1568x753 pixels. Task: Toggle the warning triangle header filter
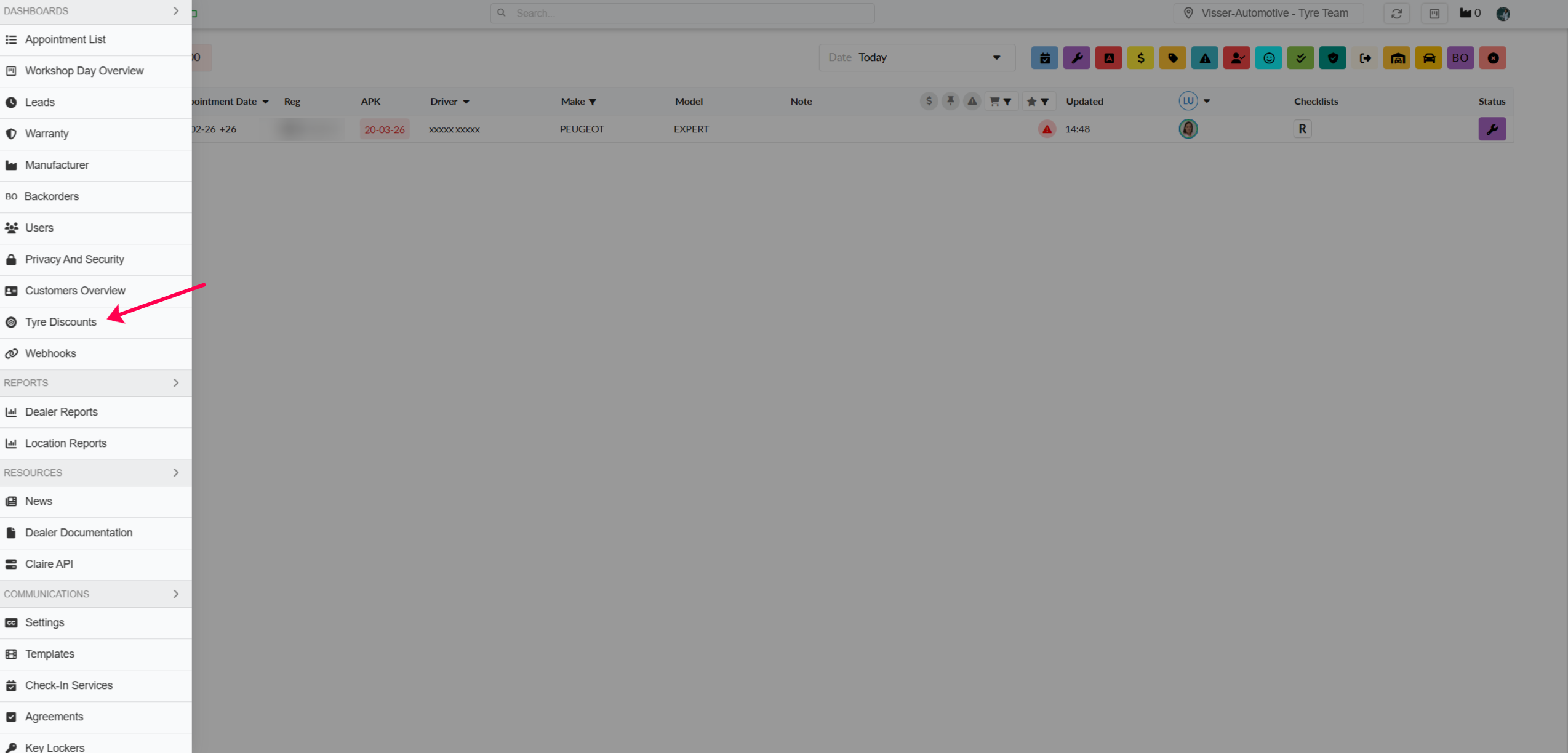click(972, 101)
